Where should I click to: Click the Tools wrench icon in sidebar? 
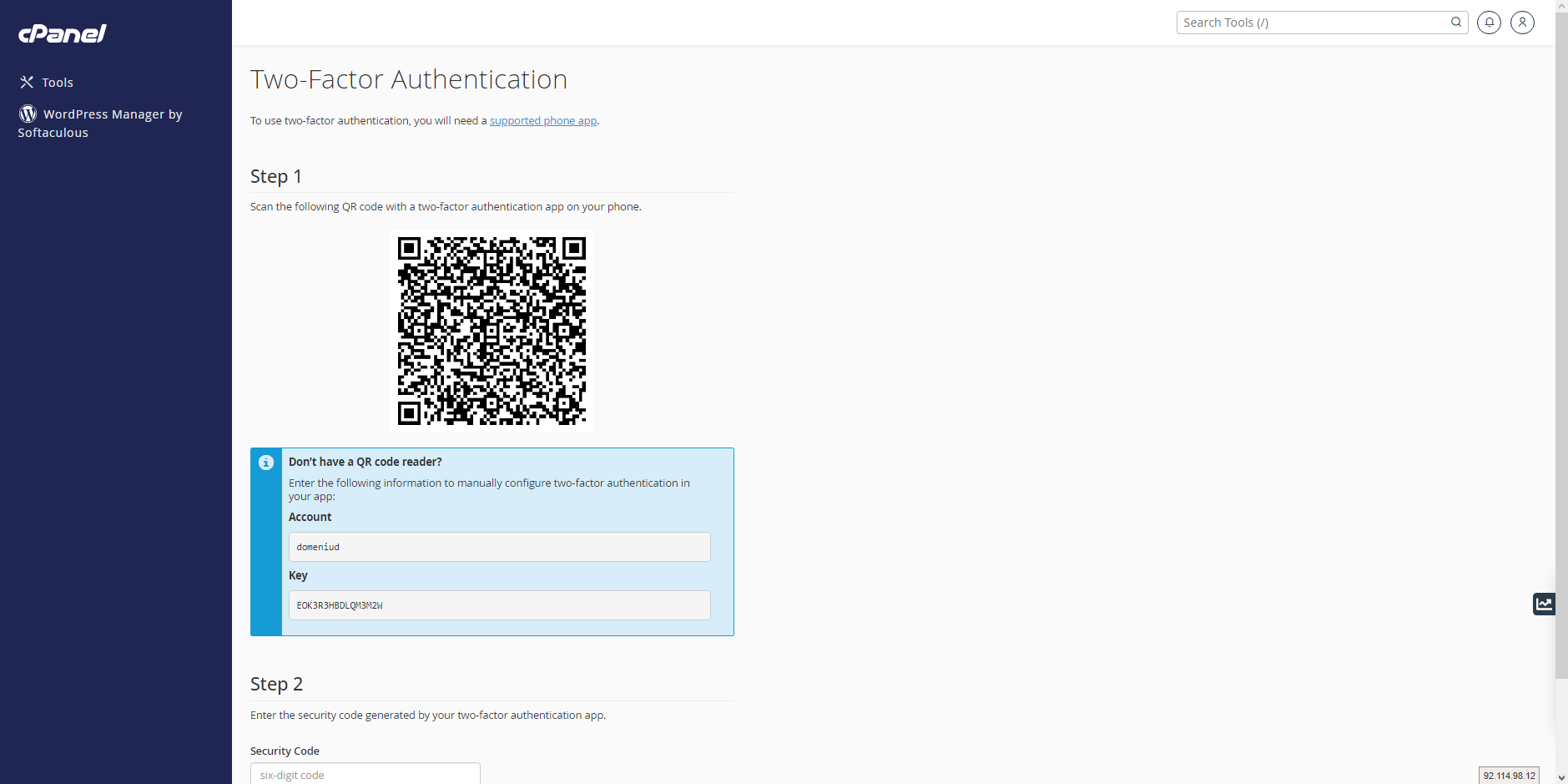(27, 82)
